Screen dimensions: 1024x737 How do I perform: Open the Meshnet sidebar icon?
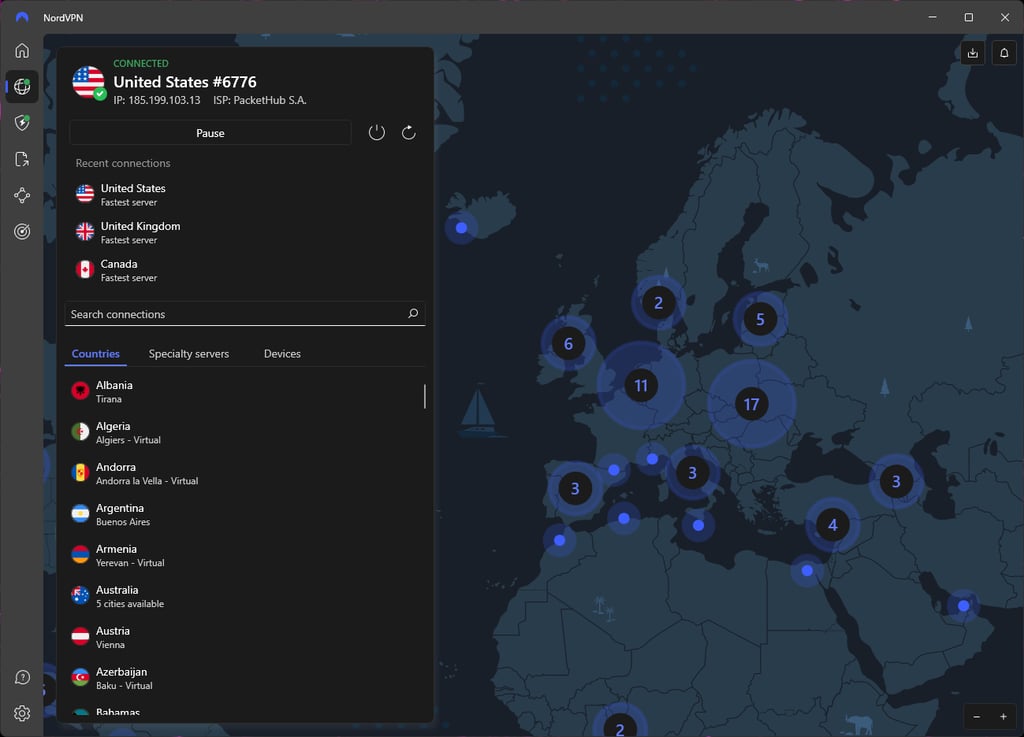[x=22, y=195]
